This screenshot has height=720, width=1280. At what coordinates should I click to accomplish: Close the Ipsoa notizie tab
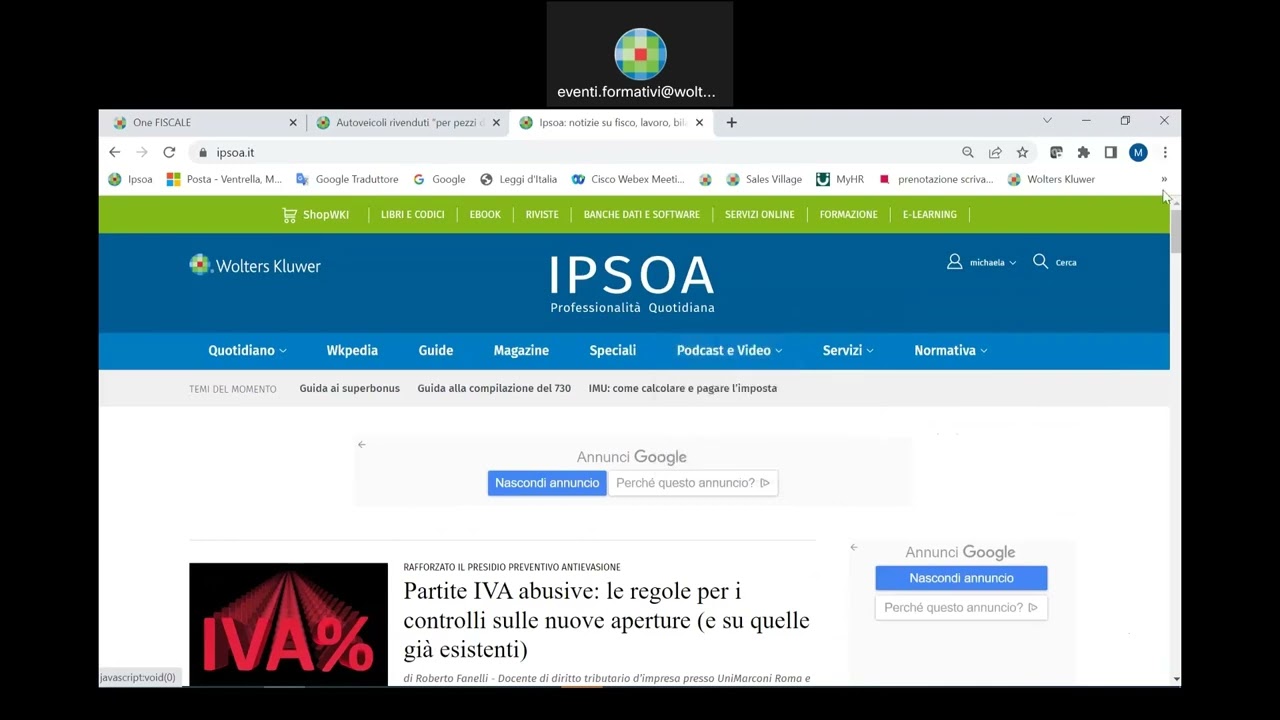tap(699, 122)
